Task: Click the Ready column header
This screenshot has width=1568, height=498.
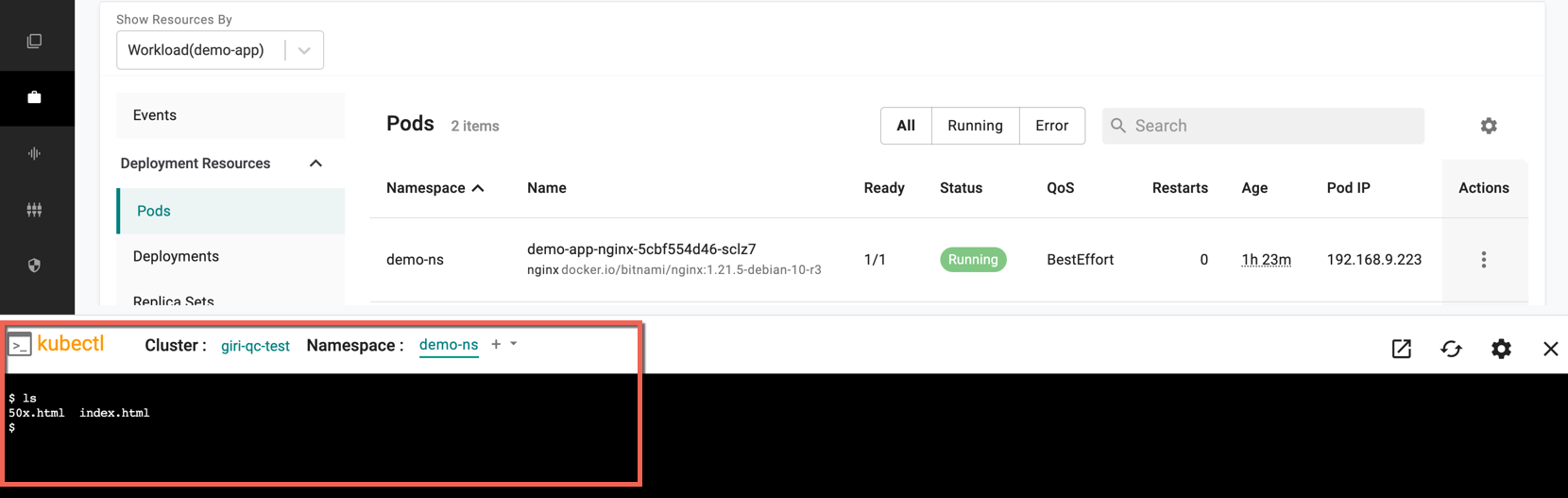Action: (x=884, y=188)
